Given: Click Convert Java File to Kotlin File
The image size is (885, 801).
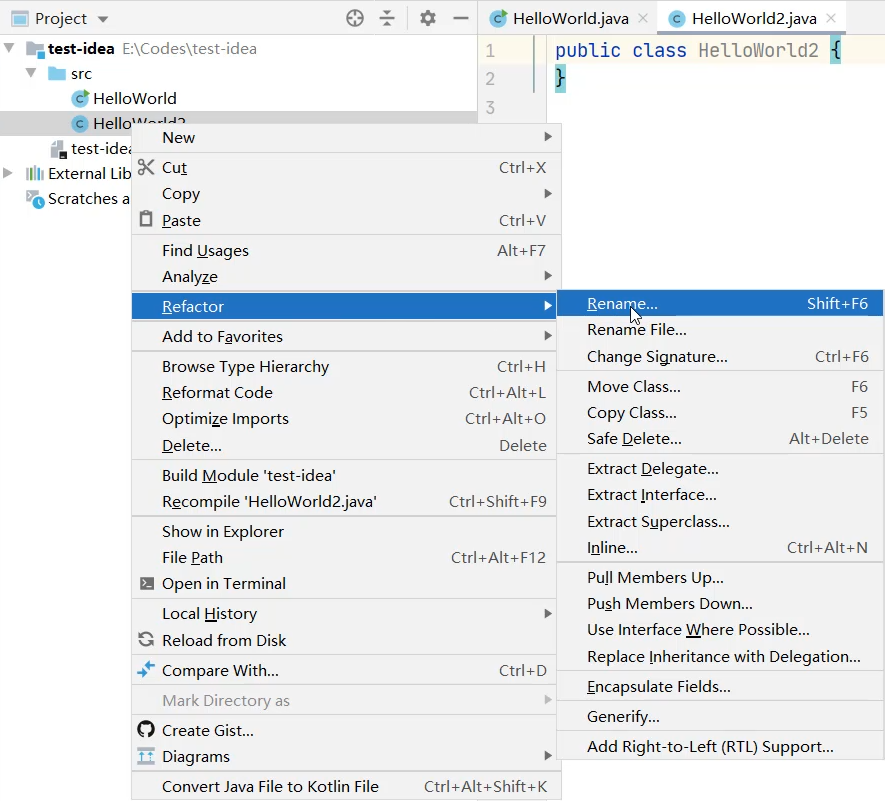Looking at the screenshot, I should point(270,786).
